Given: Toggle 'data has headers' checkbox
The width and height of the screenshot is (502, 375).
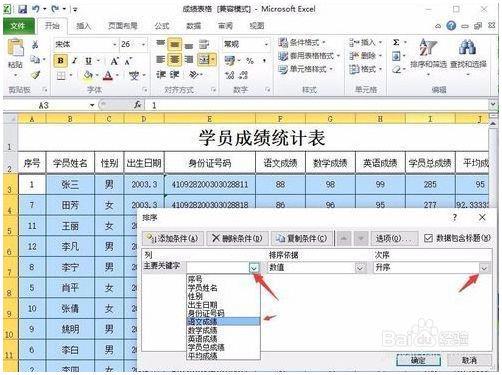Looking at the screenshot, I should pos(428,238).
